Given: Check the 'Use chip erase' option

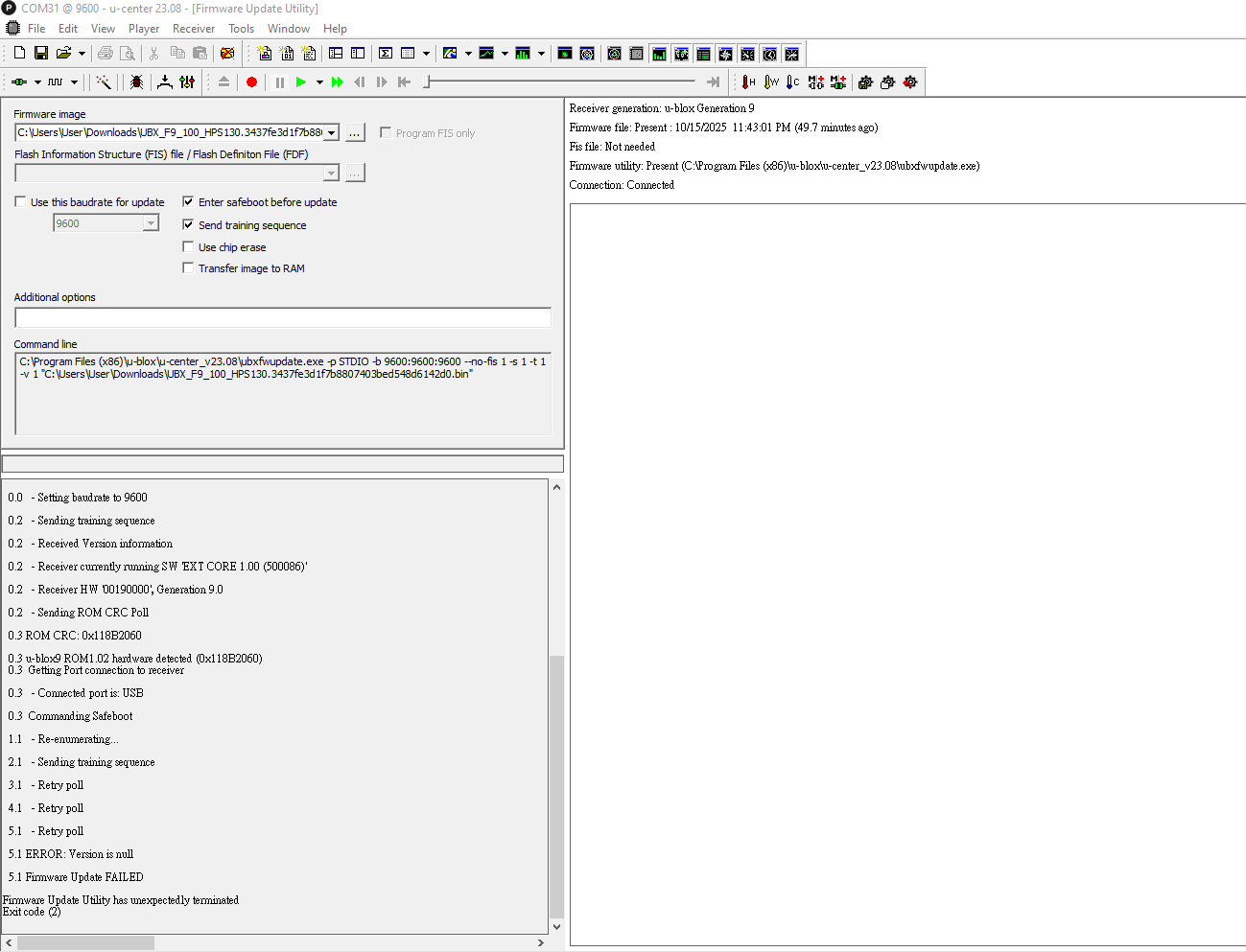Looking at the screenshot, I should pyautogui.click(x=188, y=247).
